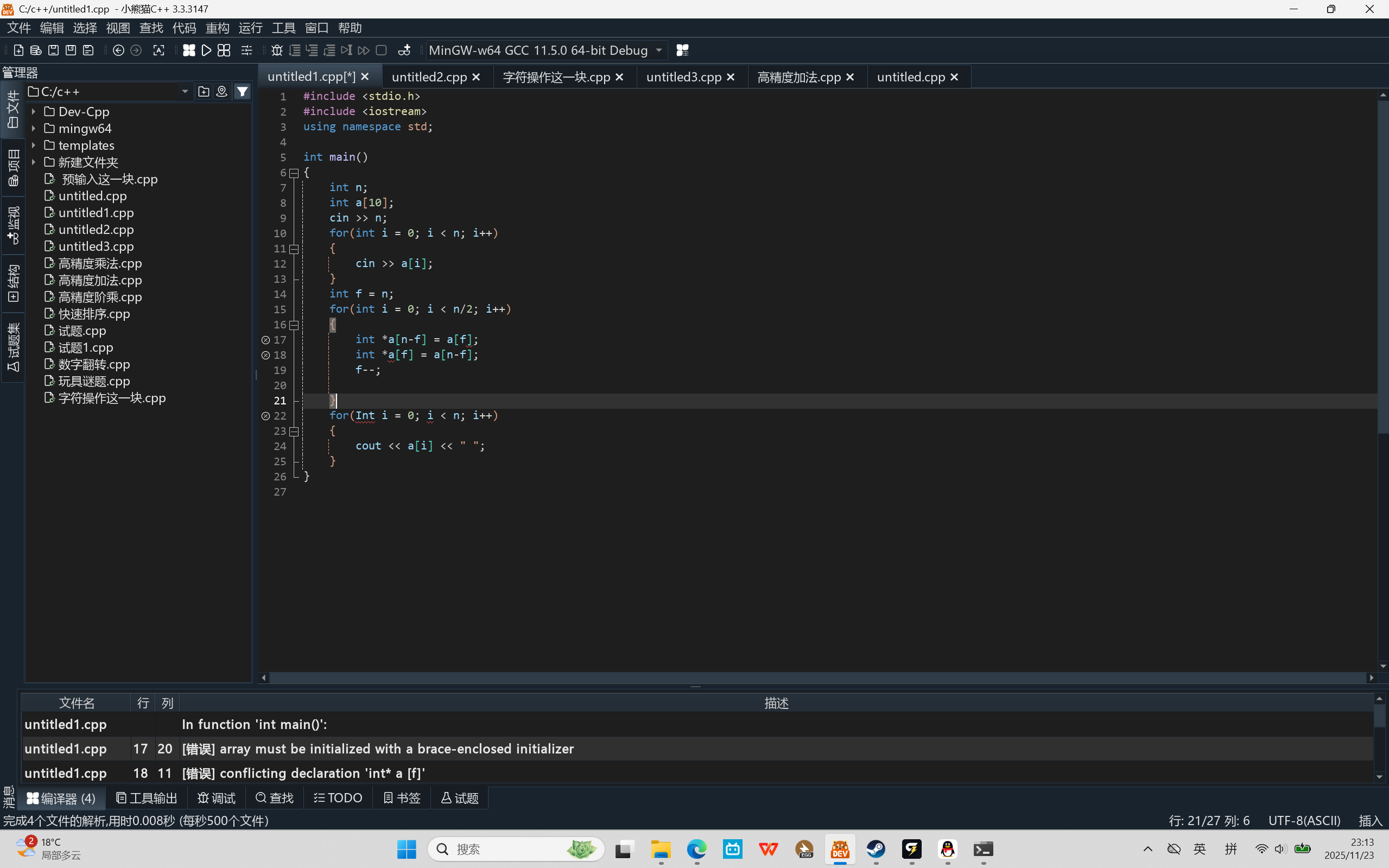Open the MinGW-w64 GCC compiler dropdown
The height and width of the screenshot is (868, 1389).
pyautogui.click(x=659, y=50)
